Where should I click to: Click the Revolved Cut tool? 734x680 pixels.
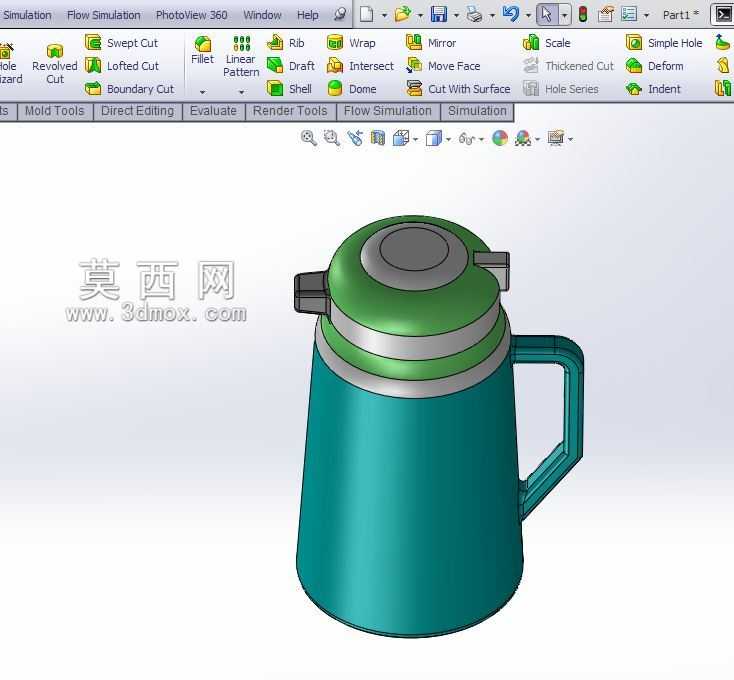point(55,64)
